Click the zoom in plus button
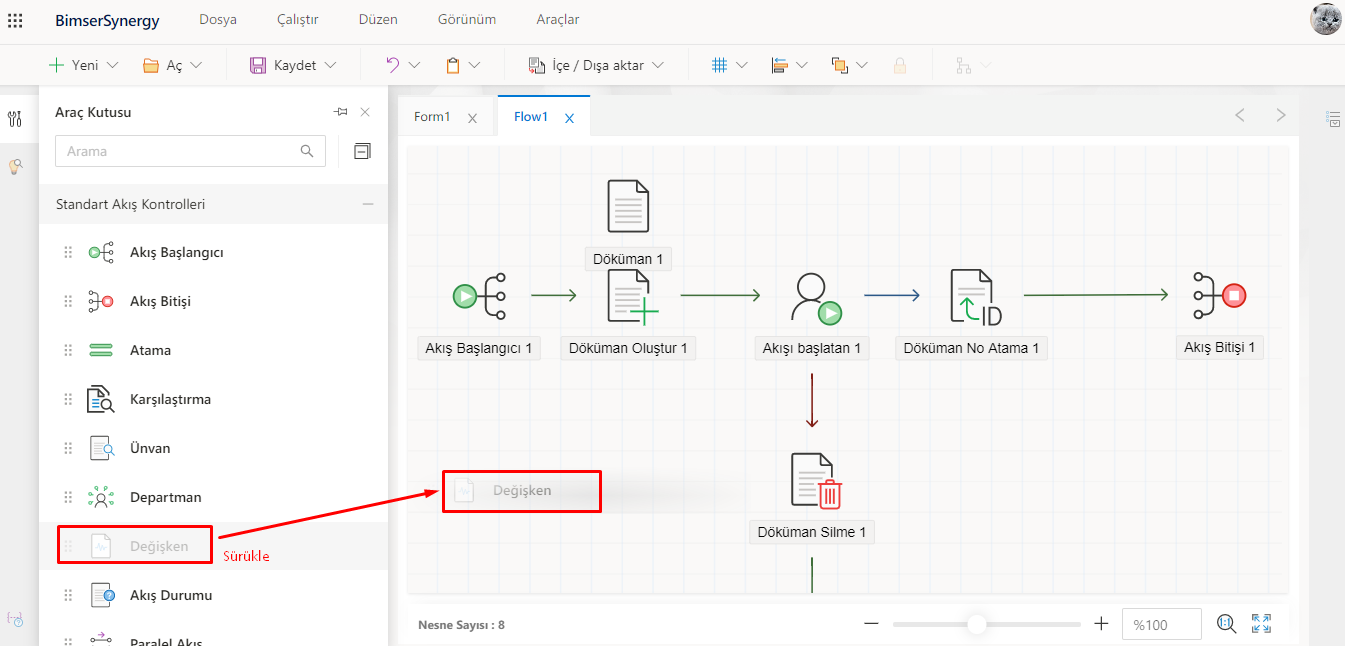1345x646 pixels. [x=1101, y=623]
